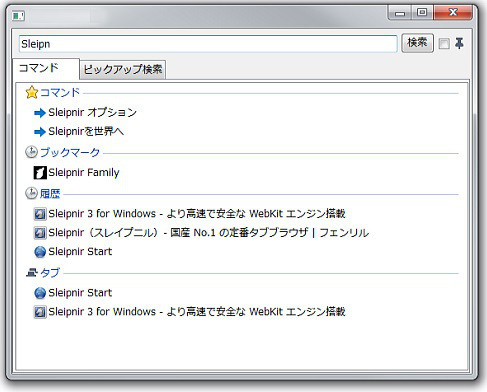Click globe icon of Sleipnir Start in 履歴
487x392 pixels.
click(x=40, y=252)
